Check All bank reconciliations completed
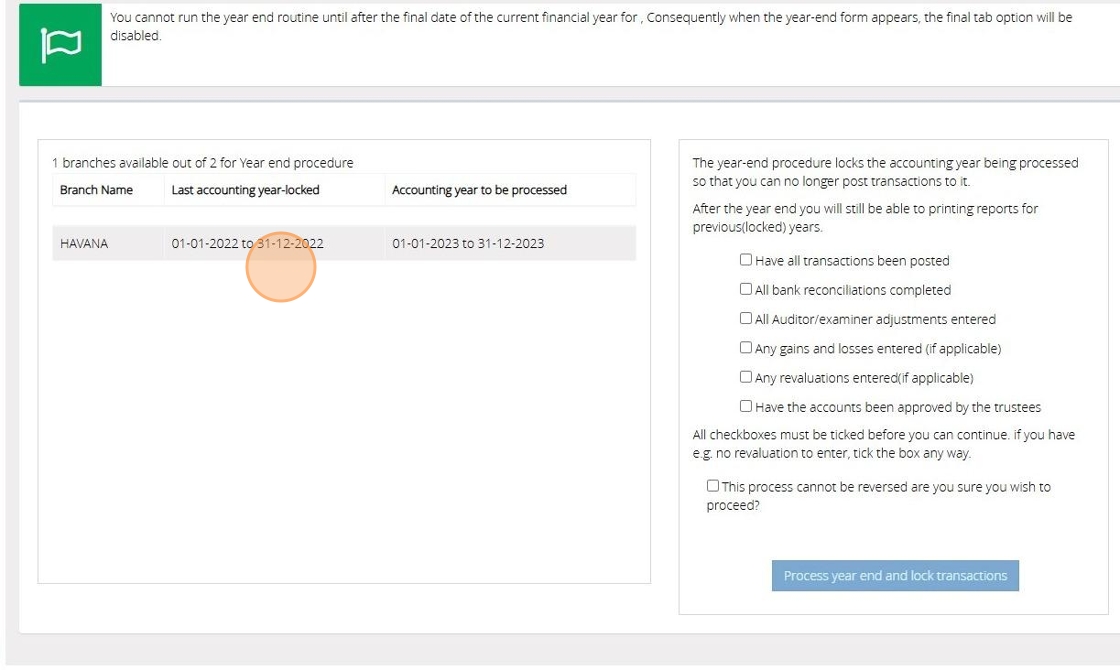 746,289
